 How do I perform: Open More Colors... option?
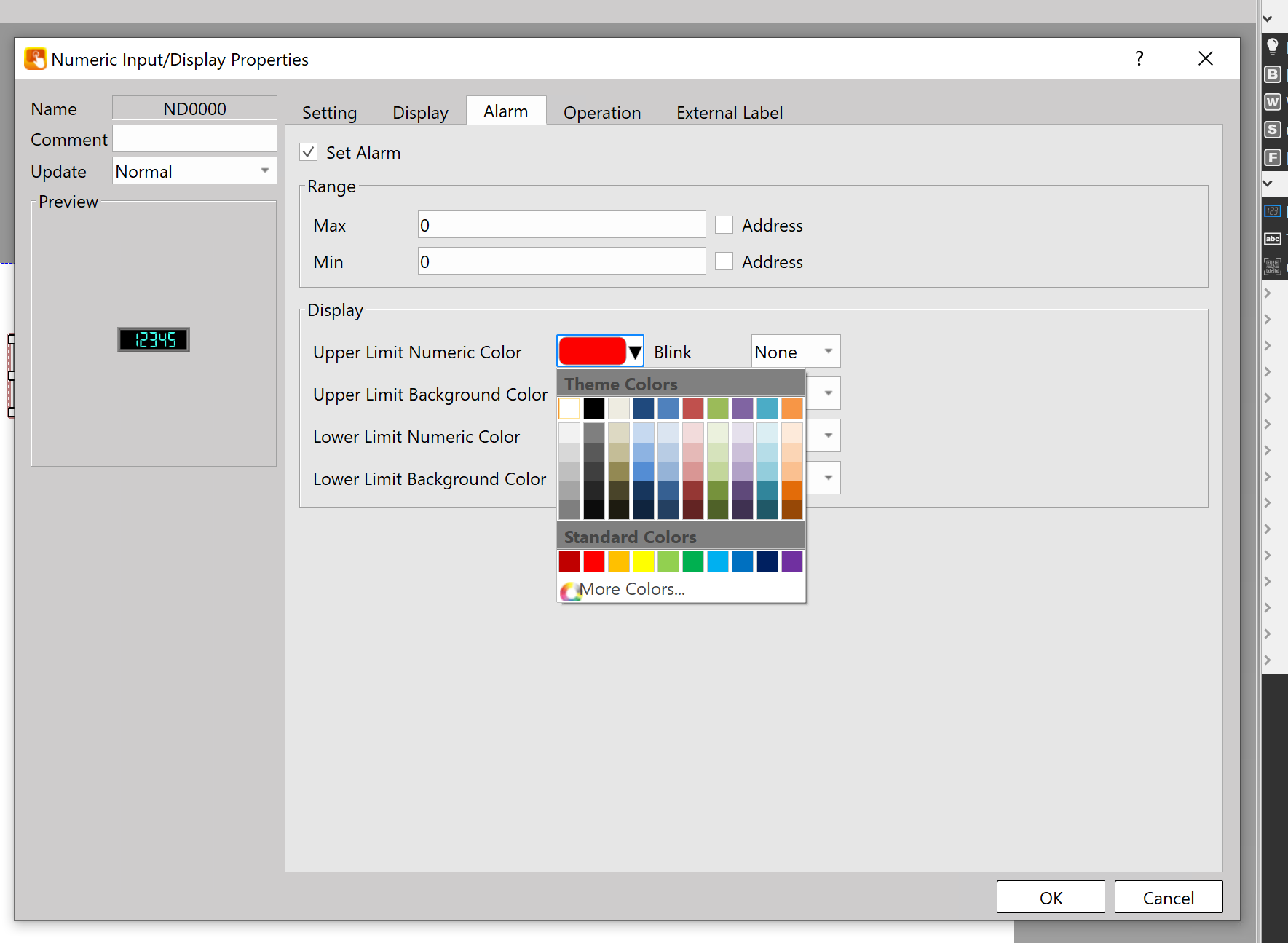pyautogui.click(x=631, y=589)
